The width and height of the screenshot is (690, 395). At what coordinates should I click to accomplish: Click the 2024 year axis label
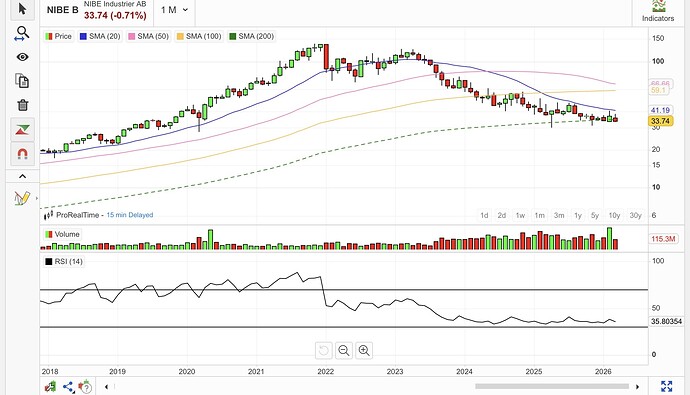[x=464, y=372]
